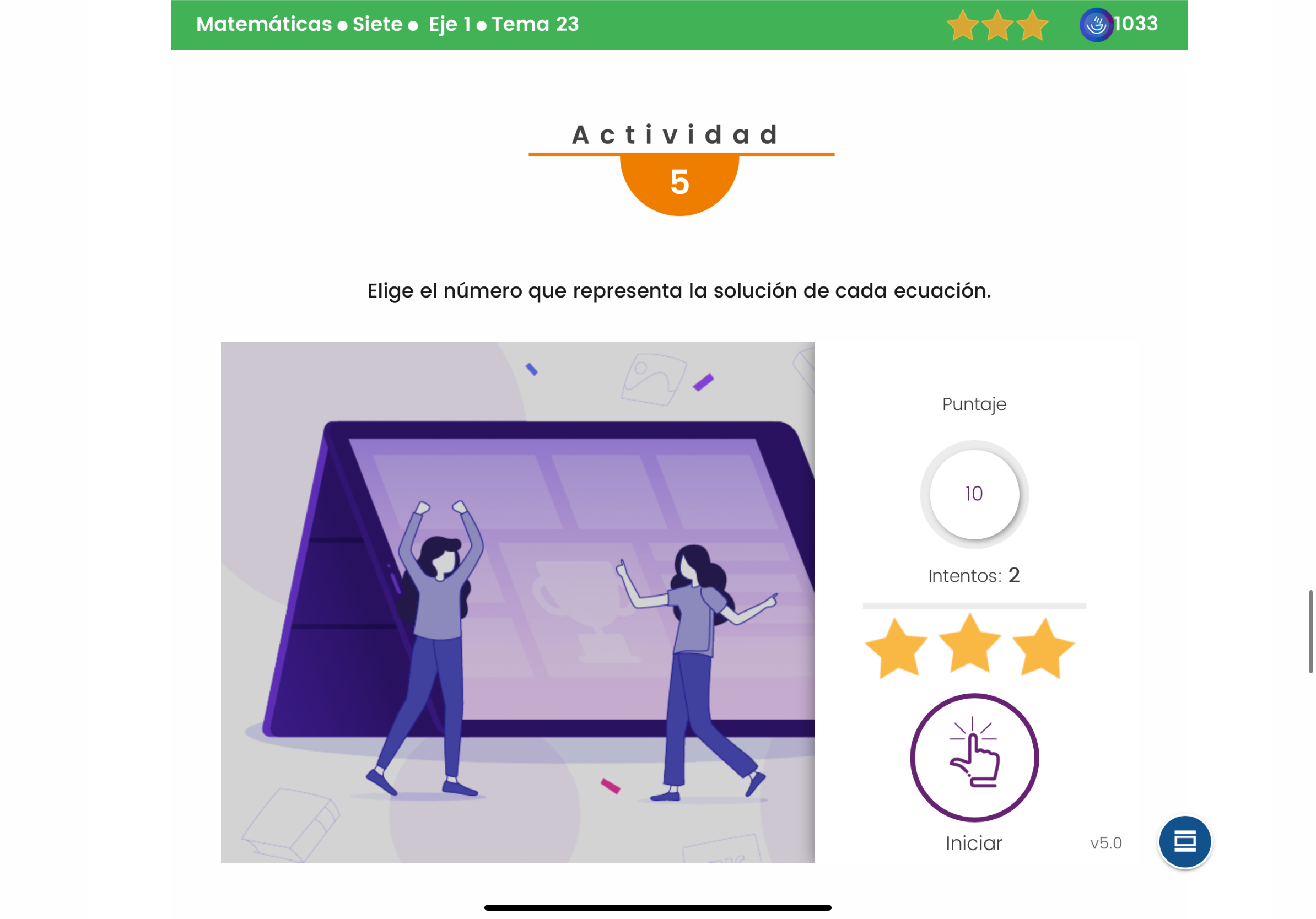Click the 1033 points total

(x=1135, y=24)
